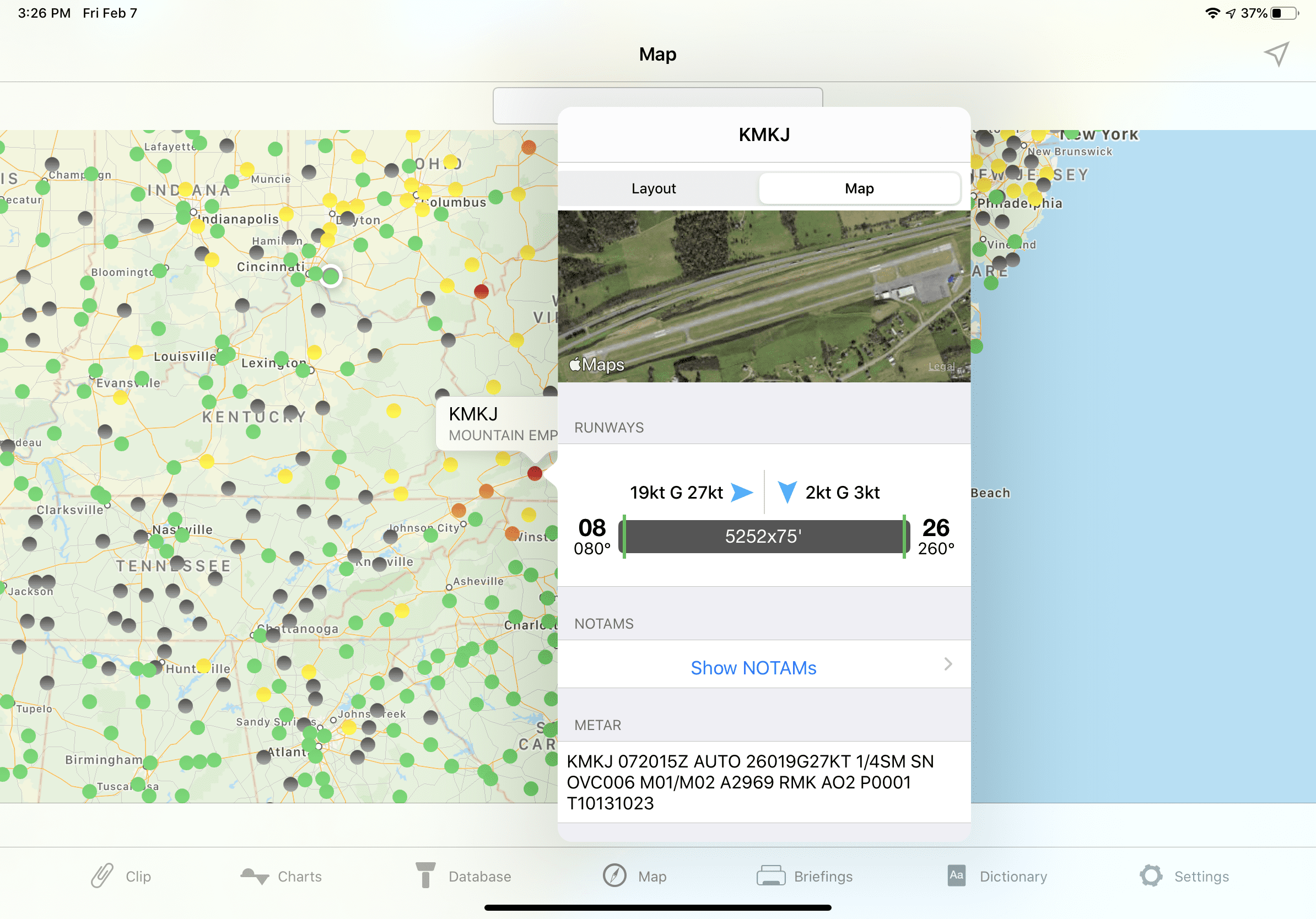Tap the runway 08 080° label
Image resolution: width=1316 pixels, height=919 pixels.
(592, 536)
